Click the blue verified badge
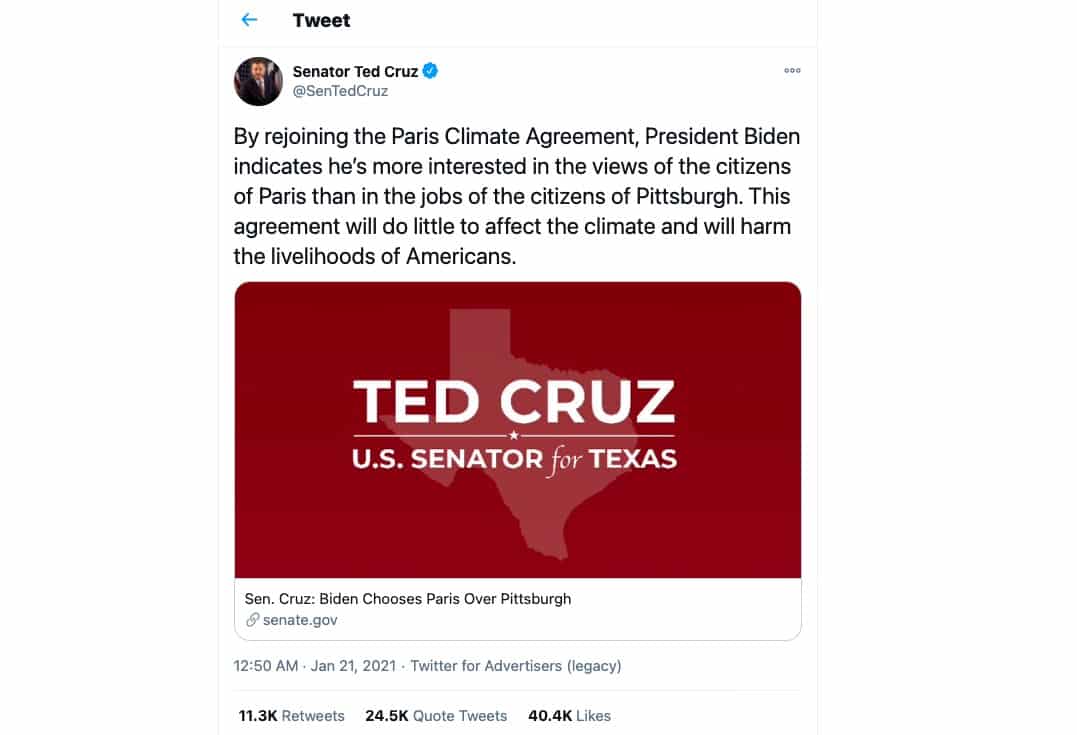 pos(431,71)
